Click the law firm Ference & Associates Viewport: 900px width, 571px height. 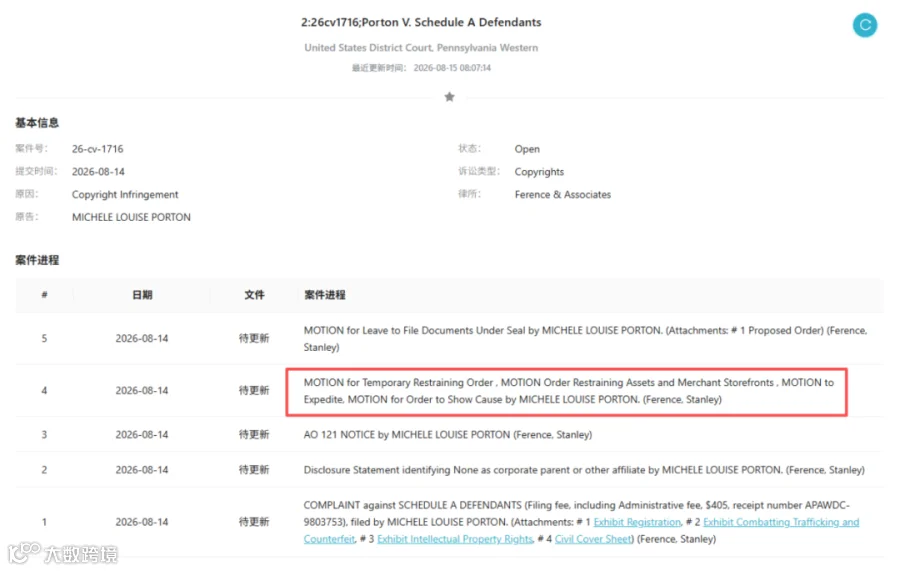(x=562, y=195)
